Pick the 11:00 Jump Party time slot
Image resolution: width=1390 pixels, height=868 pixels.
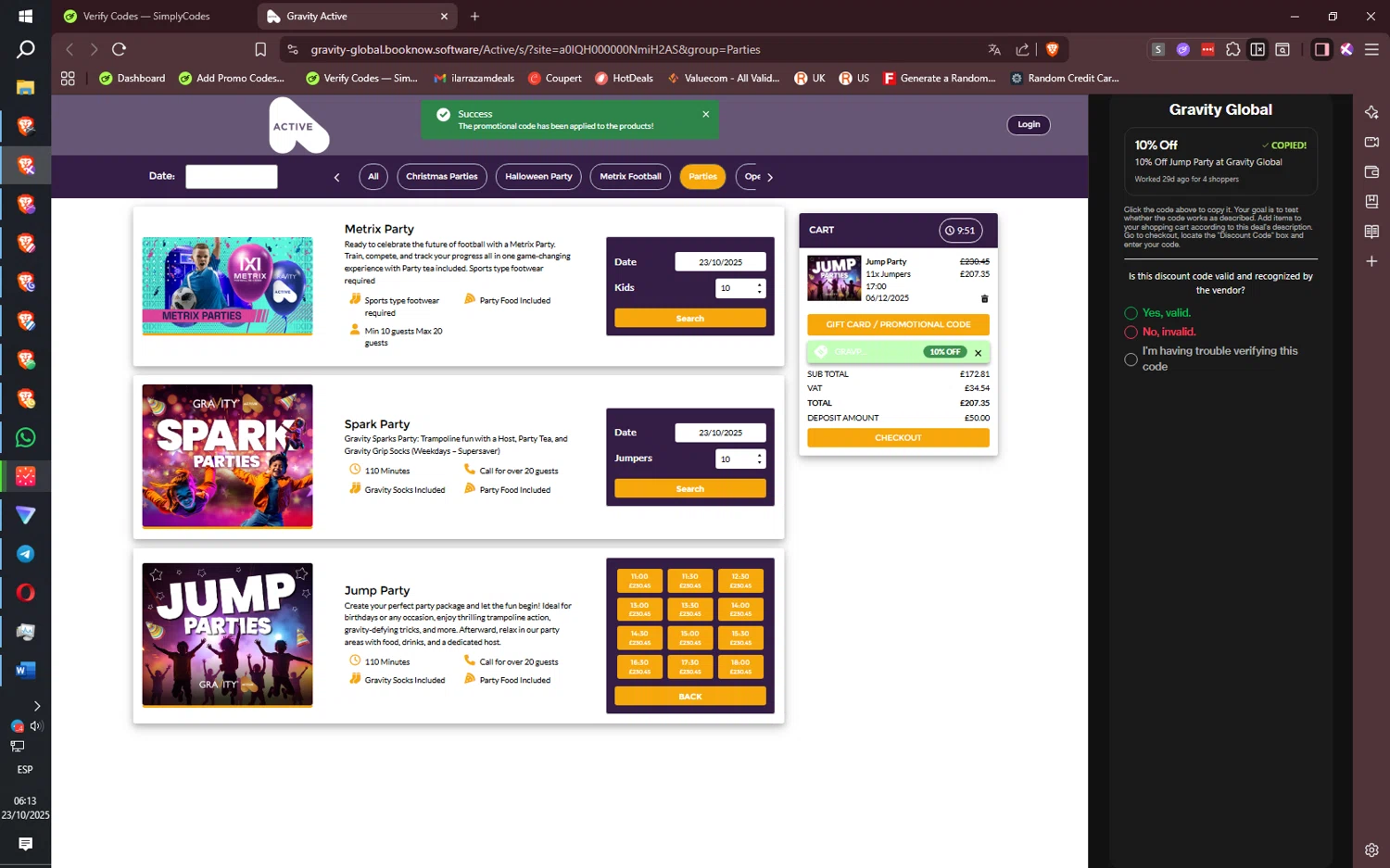[639, 581]
